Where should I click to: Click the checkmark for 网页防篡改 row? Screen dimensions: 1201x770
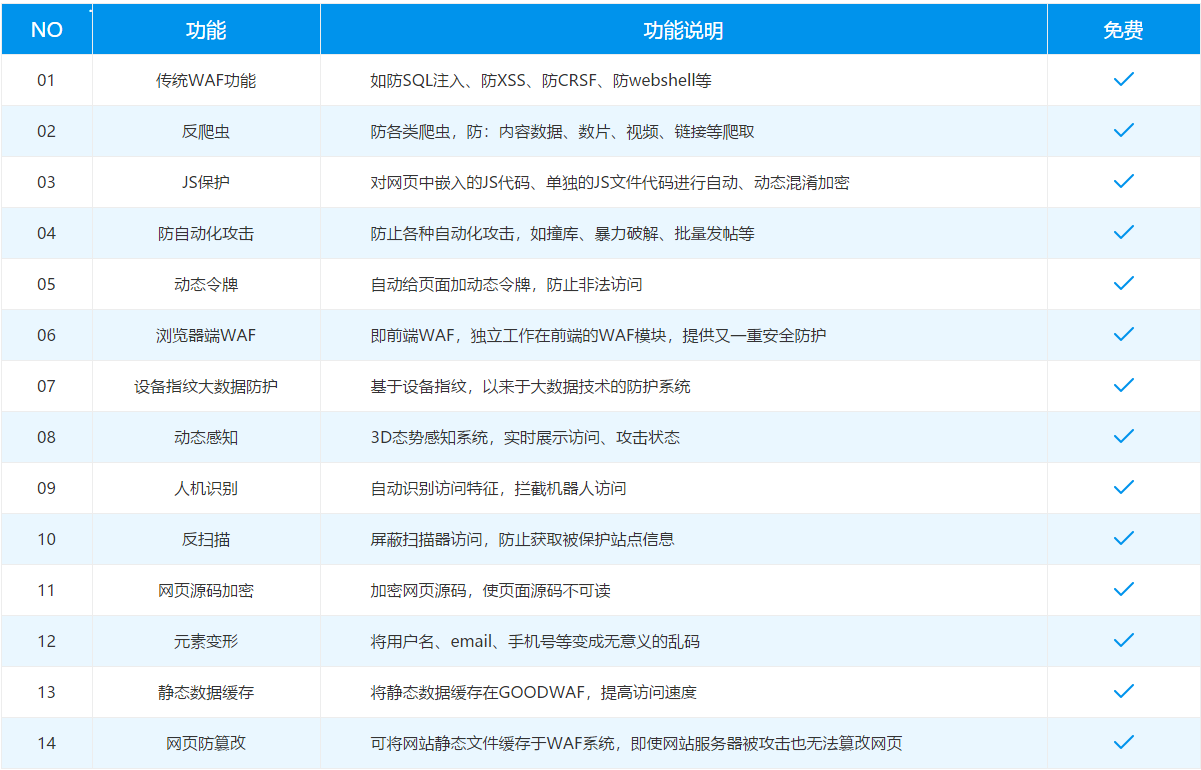pyautogui.click(x=1123, y=742)
